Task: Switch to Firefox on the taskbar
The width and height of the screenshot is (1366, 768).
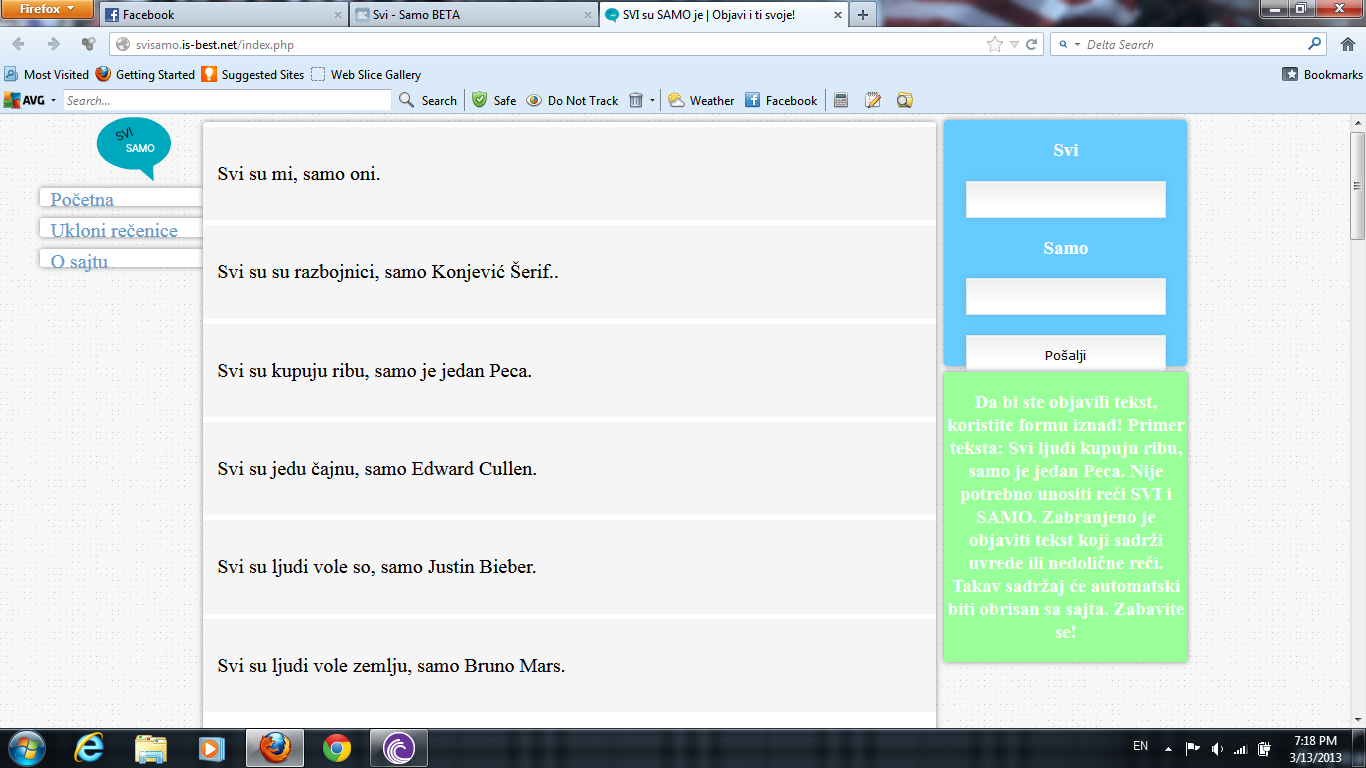Action: point(275,748)
